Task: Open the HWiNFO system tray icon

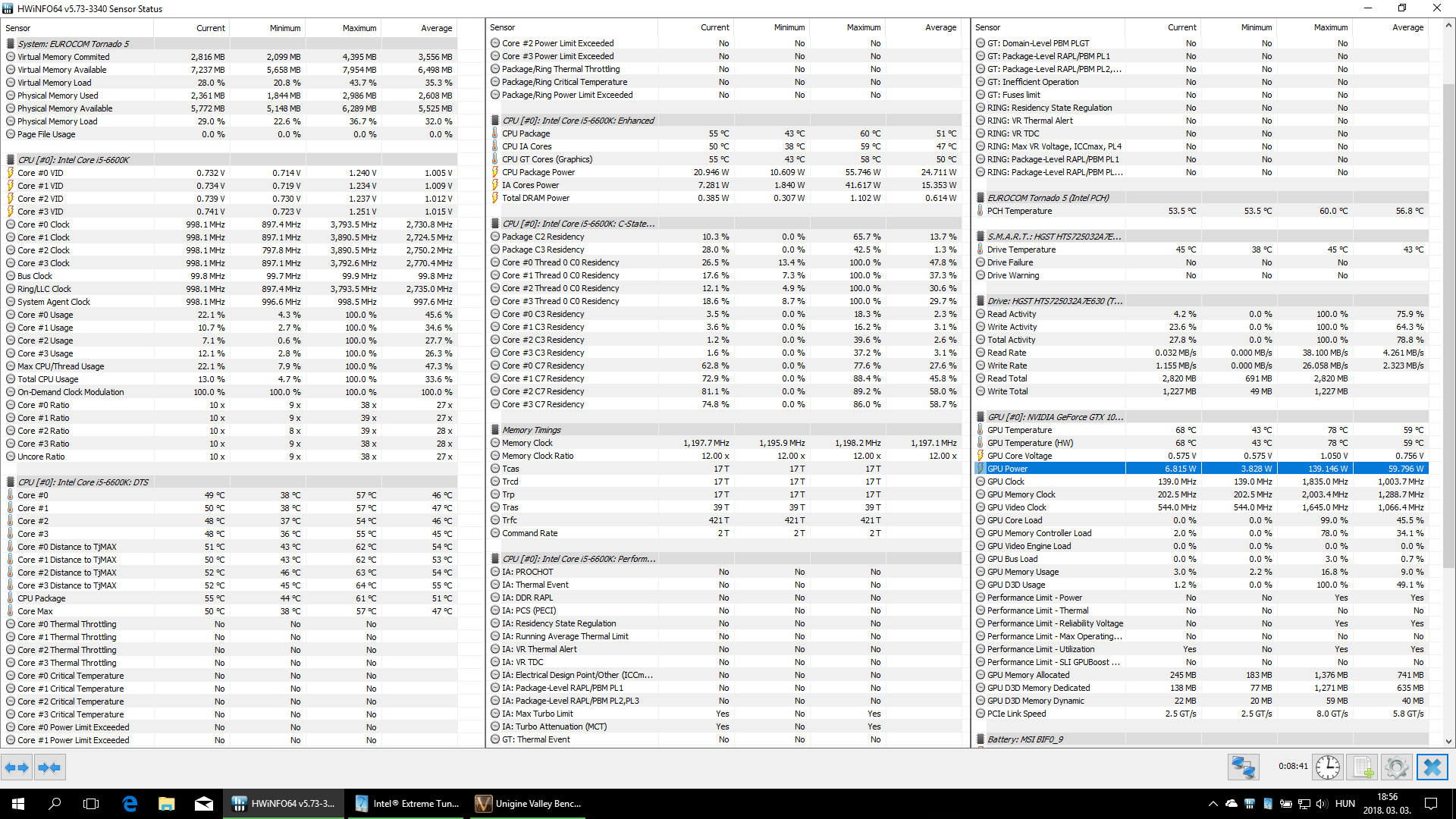Action: click(1249, 804)
